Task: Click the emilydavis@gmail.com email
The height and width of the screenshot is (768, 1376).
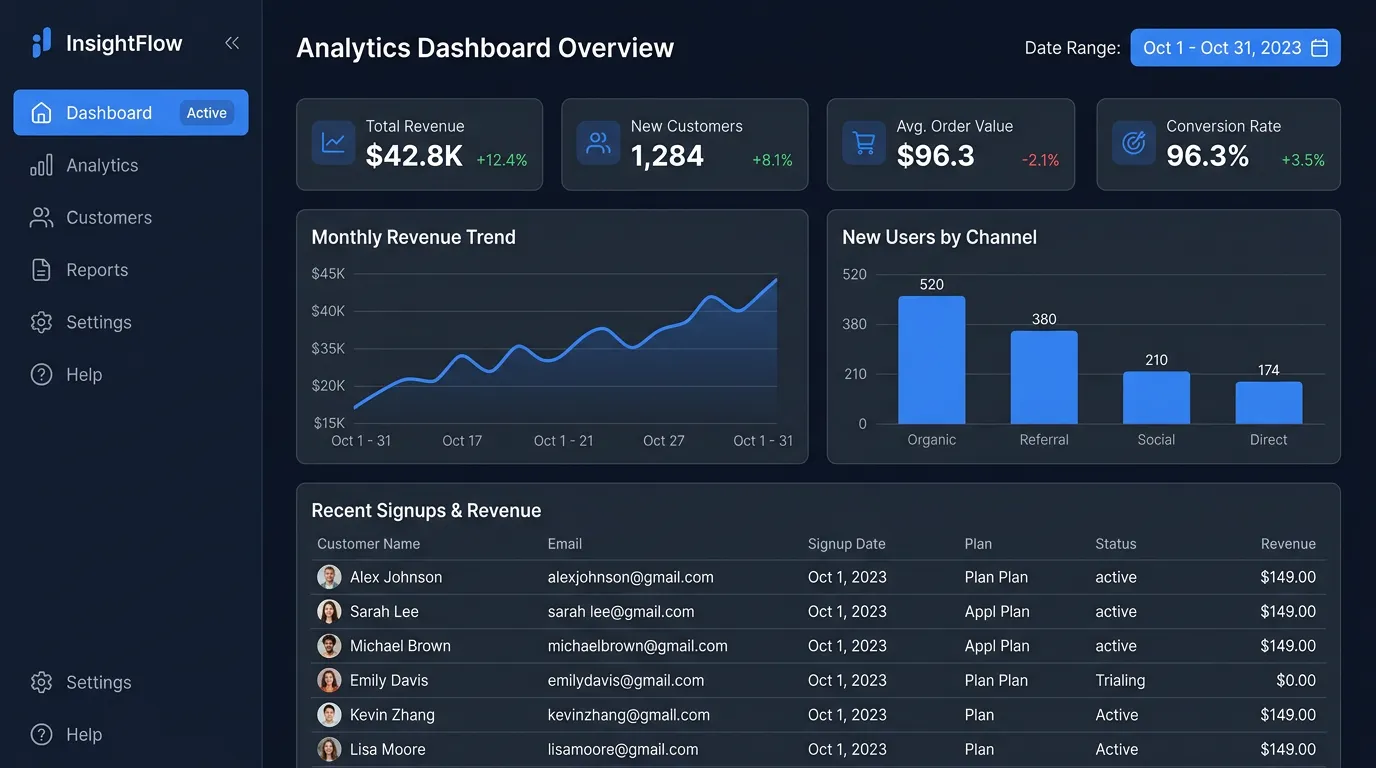Action: coord(626,680)
